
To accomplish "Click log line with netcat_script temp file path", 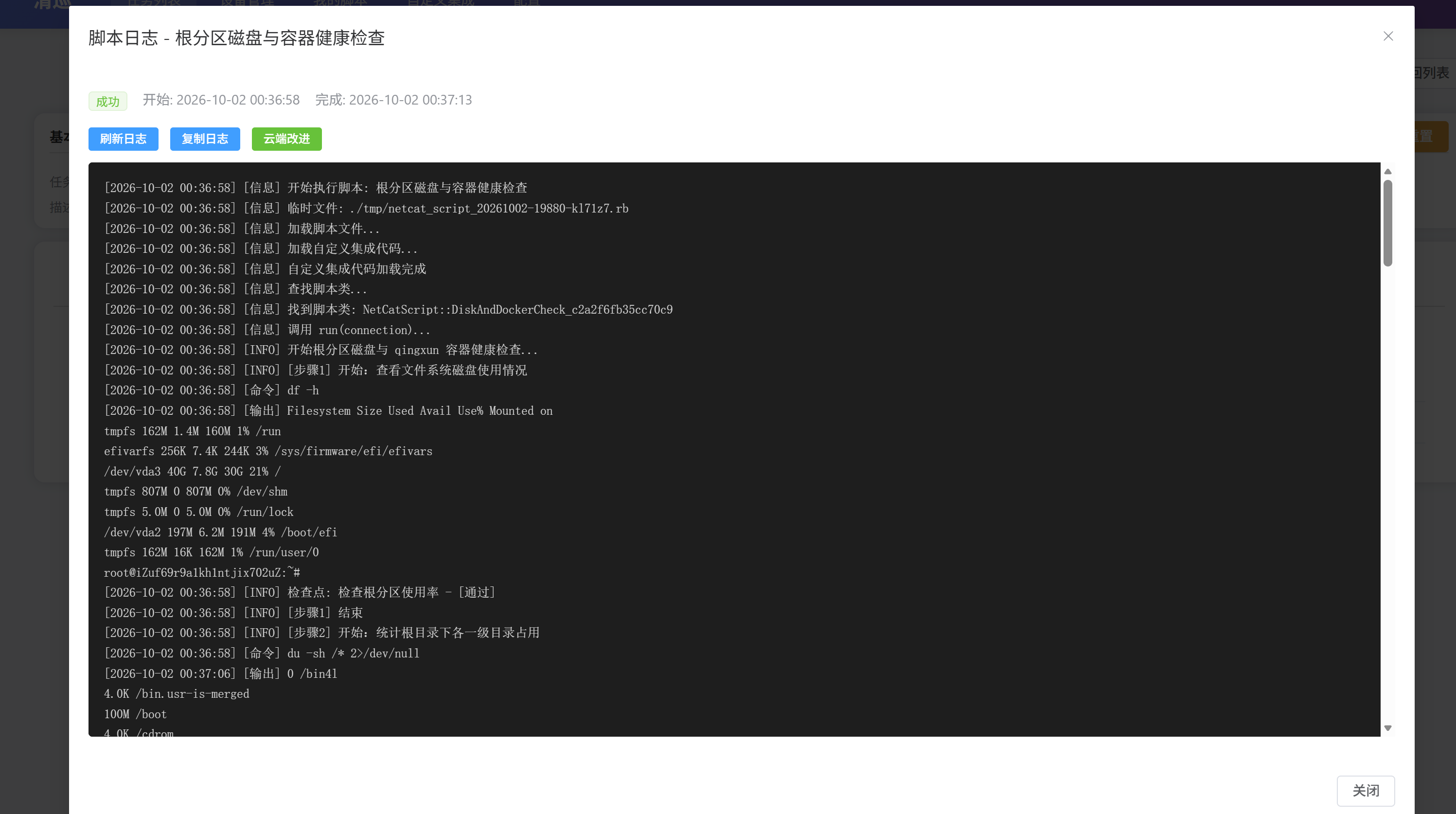I will pos(366,208).
